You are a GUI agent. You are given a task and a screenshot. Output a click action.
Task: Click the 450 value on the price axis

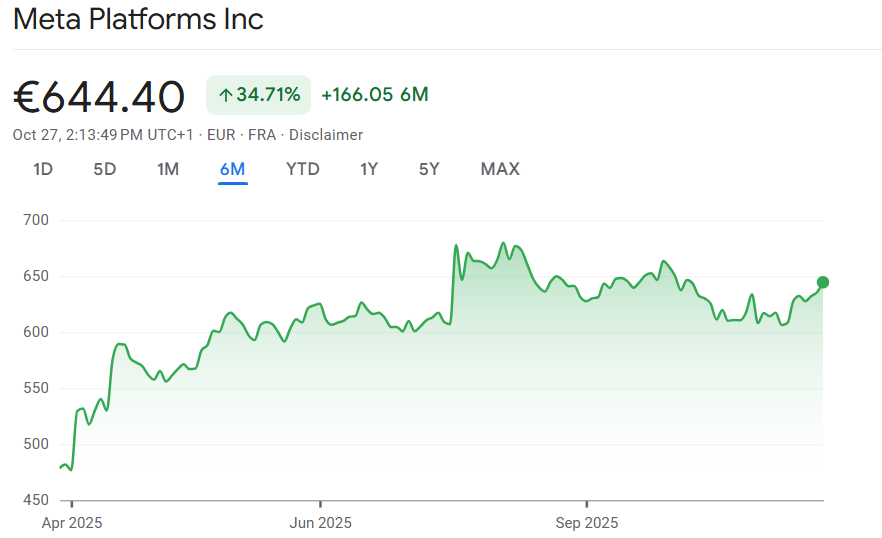[x=36, y=500]
